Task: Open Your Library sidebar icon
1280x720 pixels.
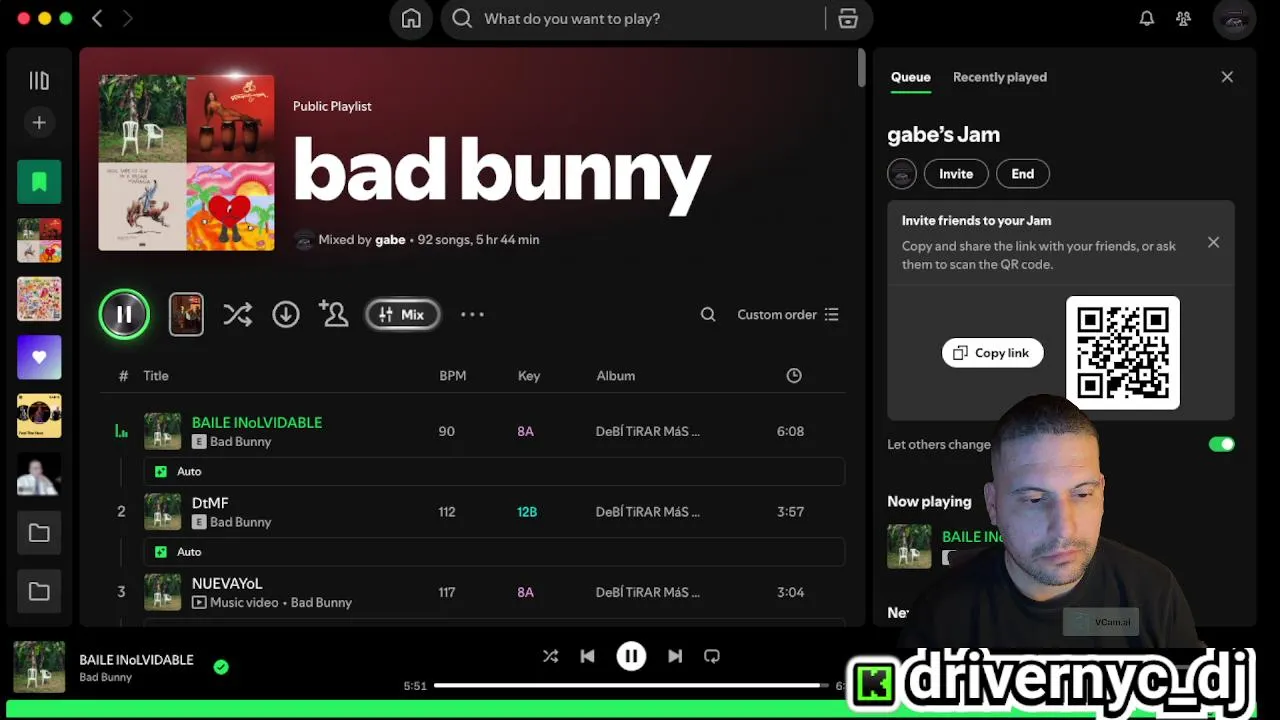Action: [x=39, y=80]
